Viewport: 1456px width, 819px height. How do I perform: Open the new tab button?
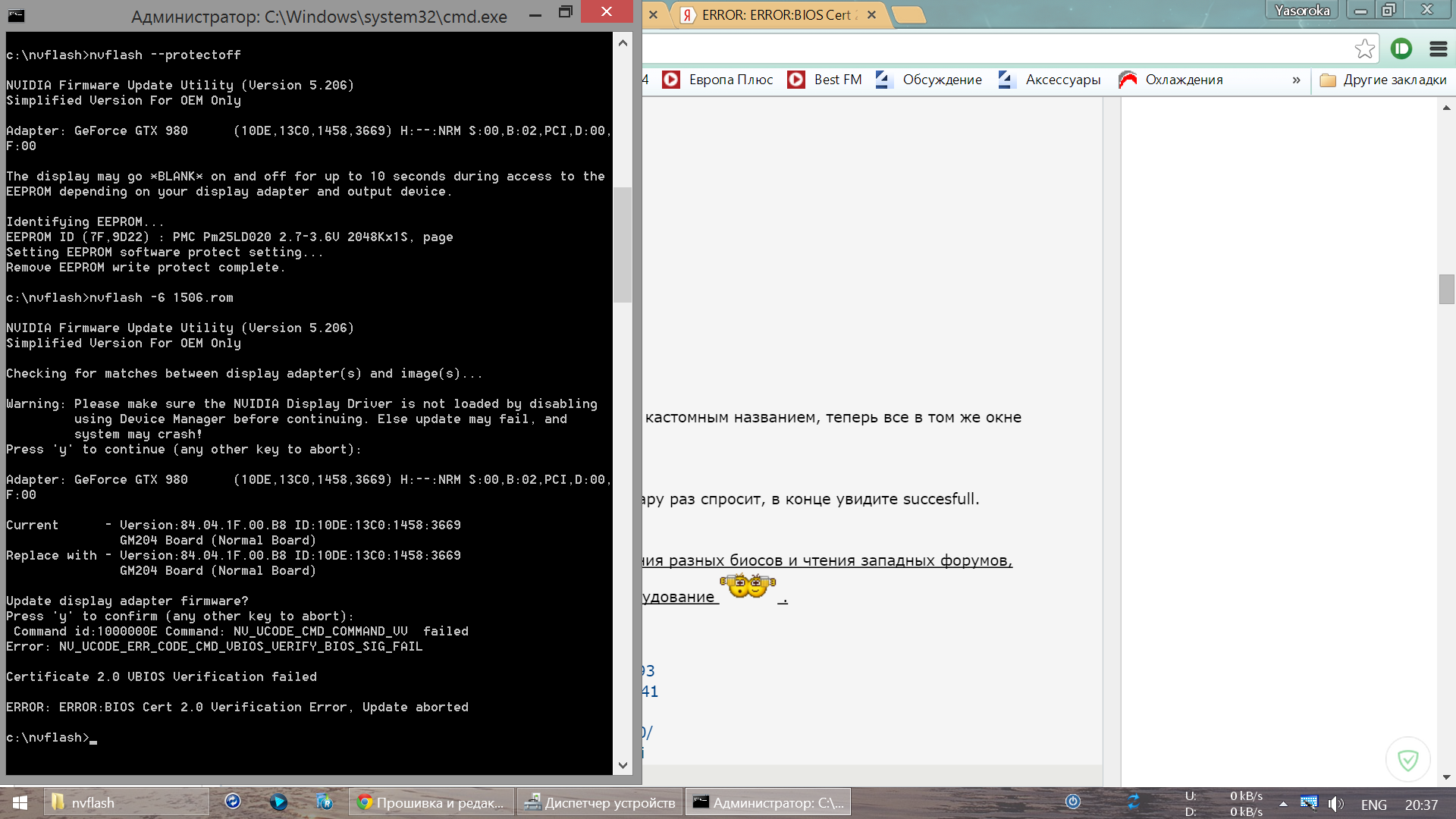coord(908,15)
